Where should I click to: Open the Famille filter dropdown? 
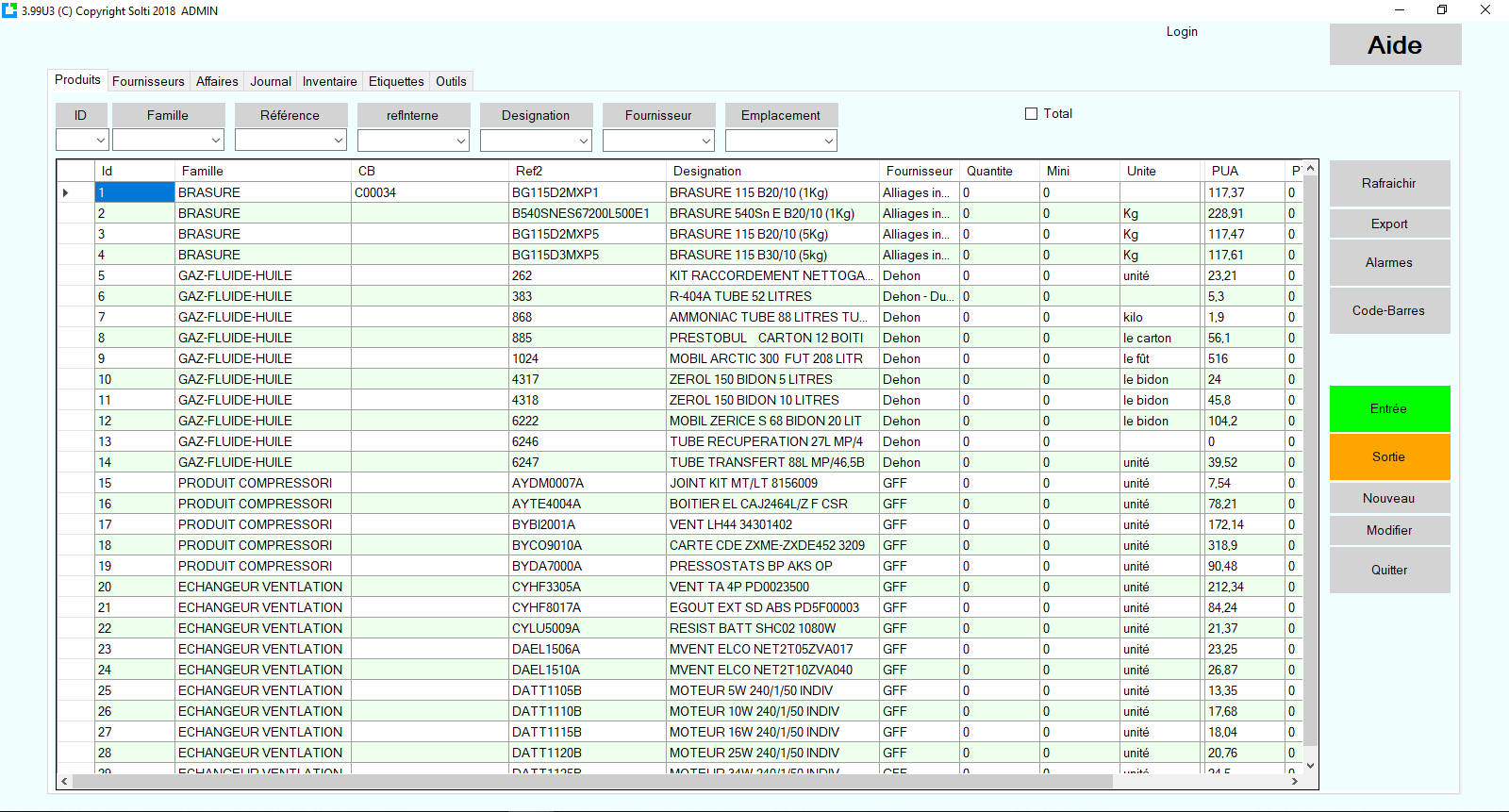tap(216, 141)
